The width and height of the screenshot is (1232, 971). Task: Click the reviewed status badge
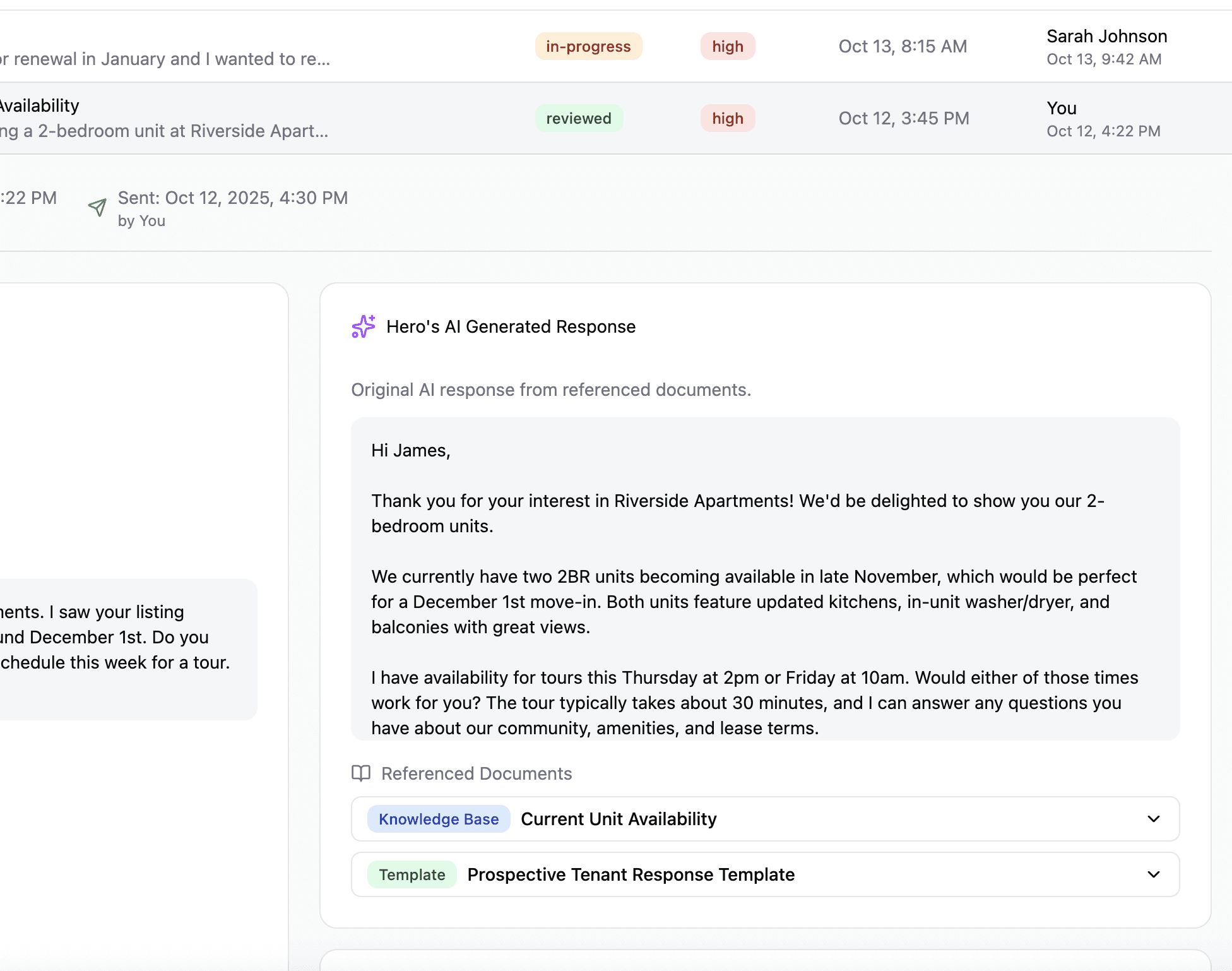point(579,118)
